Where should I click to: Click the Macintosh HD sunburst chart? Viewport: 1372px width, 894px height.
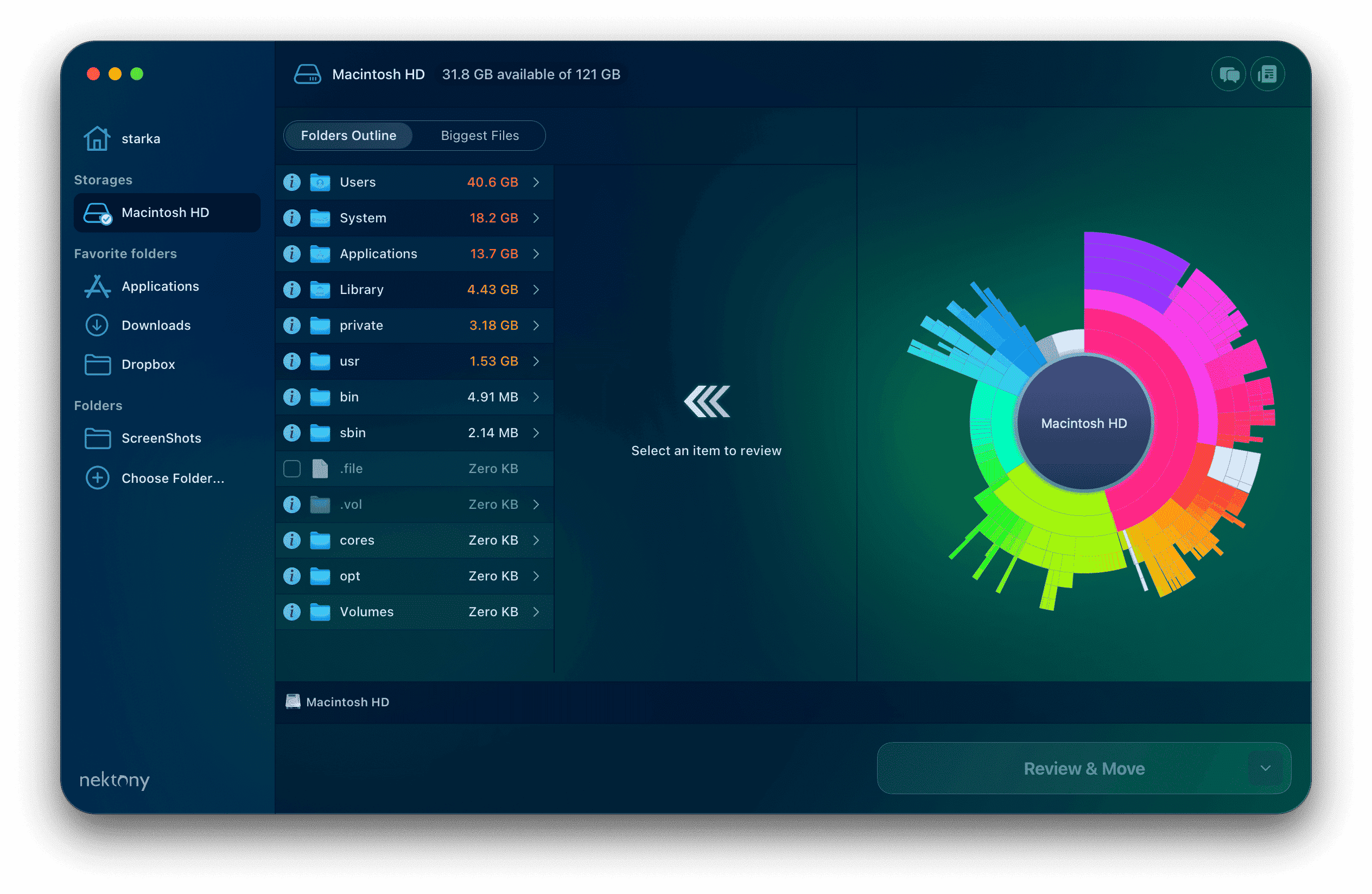pos(1084,423)
